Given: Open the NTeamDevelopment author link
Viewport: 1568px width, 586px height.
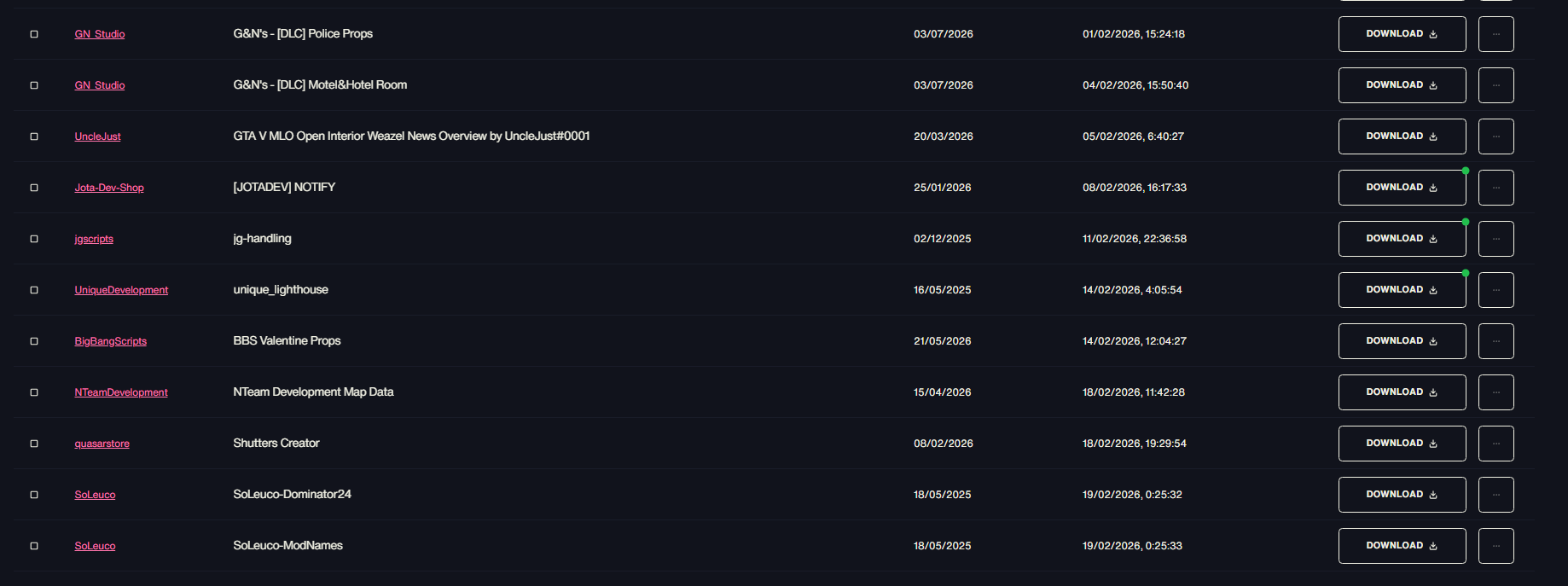Looking at the screenshot, I should 121,392.
